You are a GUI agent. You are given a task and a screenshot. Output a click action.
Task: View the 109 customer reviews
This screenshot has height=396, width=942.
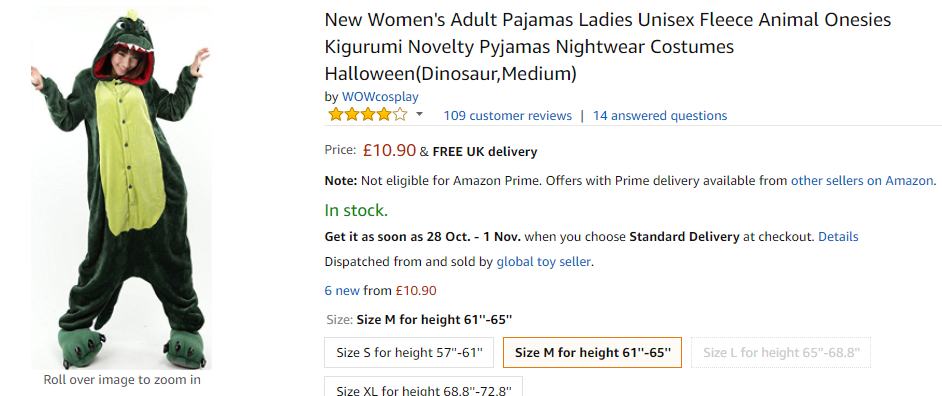[x=508, y=115]
